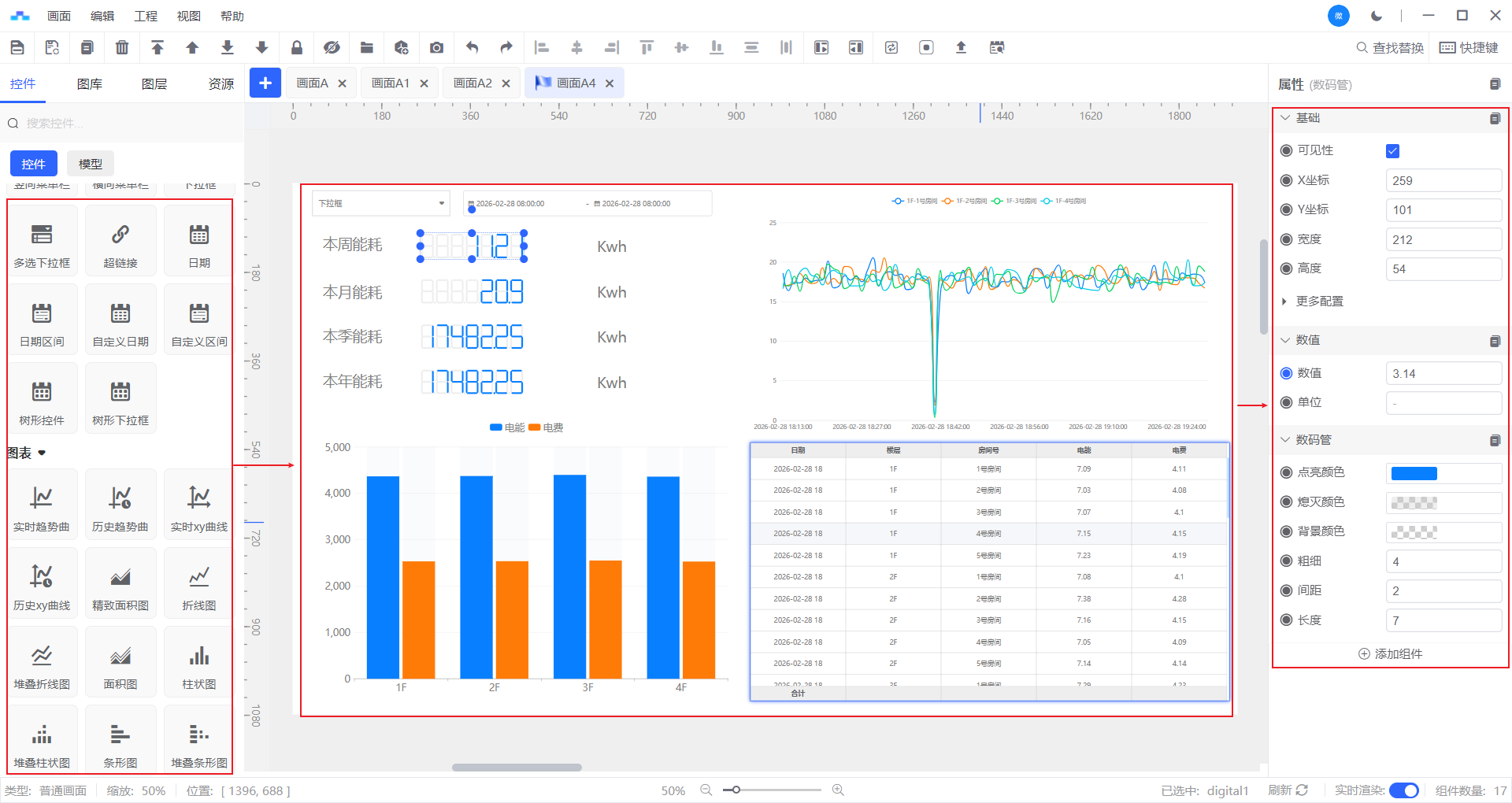This screenshot has height=803, width=1512.
Task: Select the 数值 binding radio button
Action: tap(1287, 373)
